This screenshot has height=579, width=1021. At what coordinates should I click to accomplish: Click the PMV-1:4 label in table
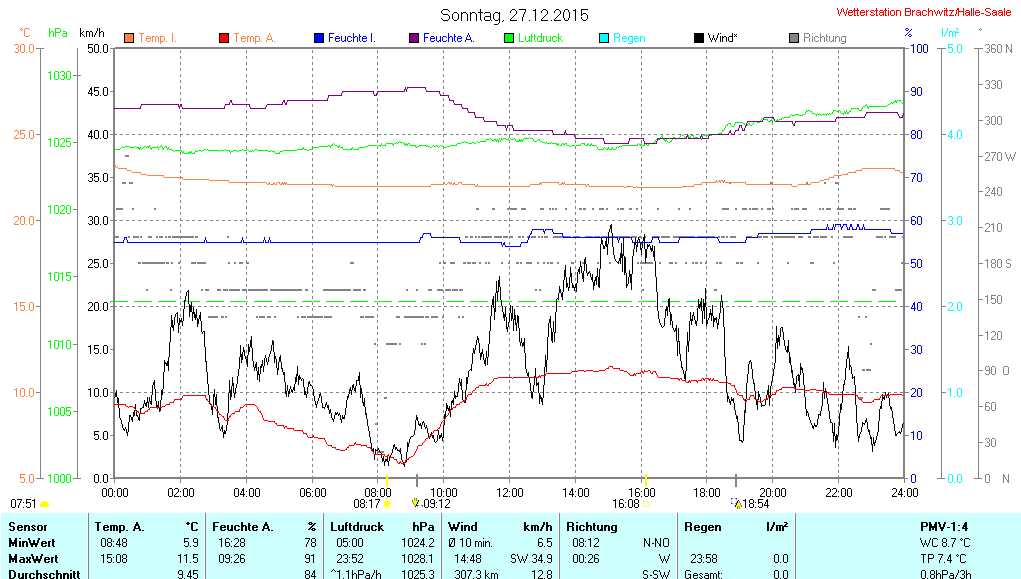pos(945,526)
